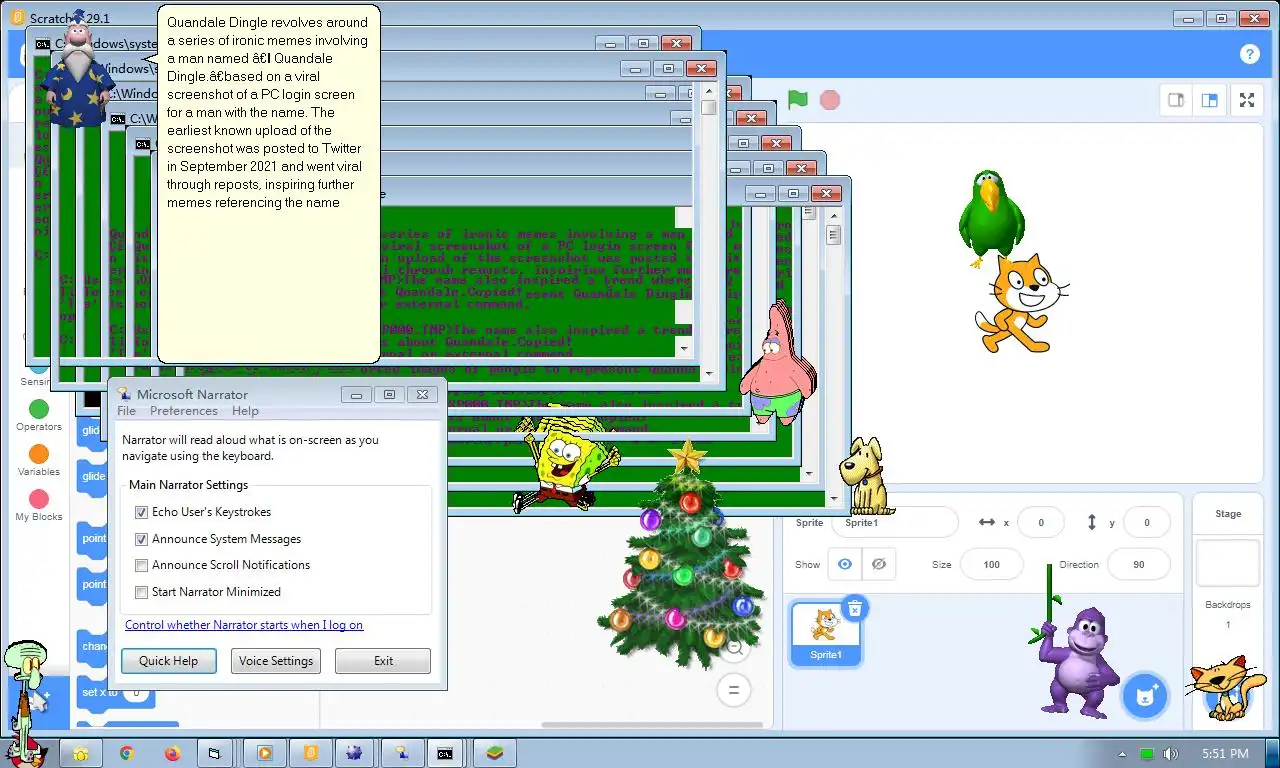The image size is (1280, 768).
Task: Select the Operators block category
Action: coord(39,415)
